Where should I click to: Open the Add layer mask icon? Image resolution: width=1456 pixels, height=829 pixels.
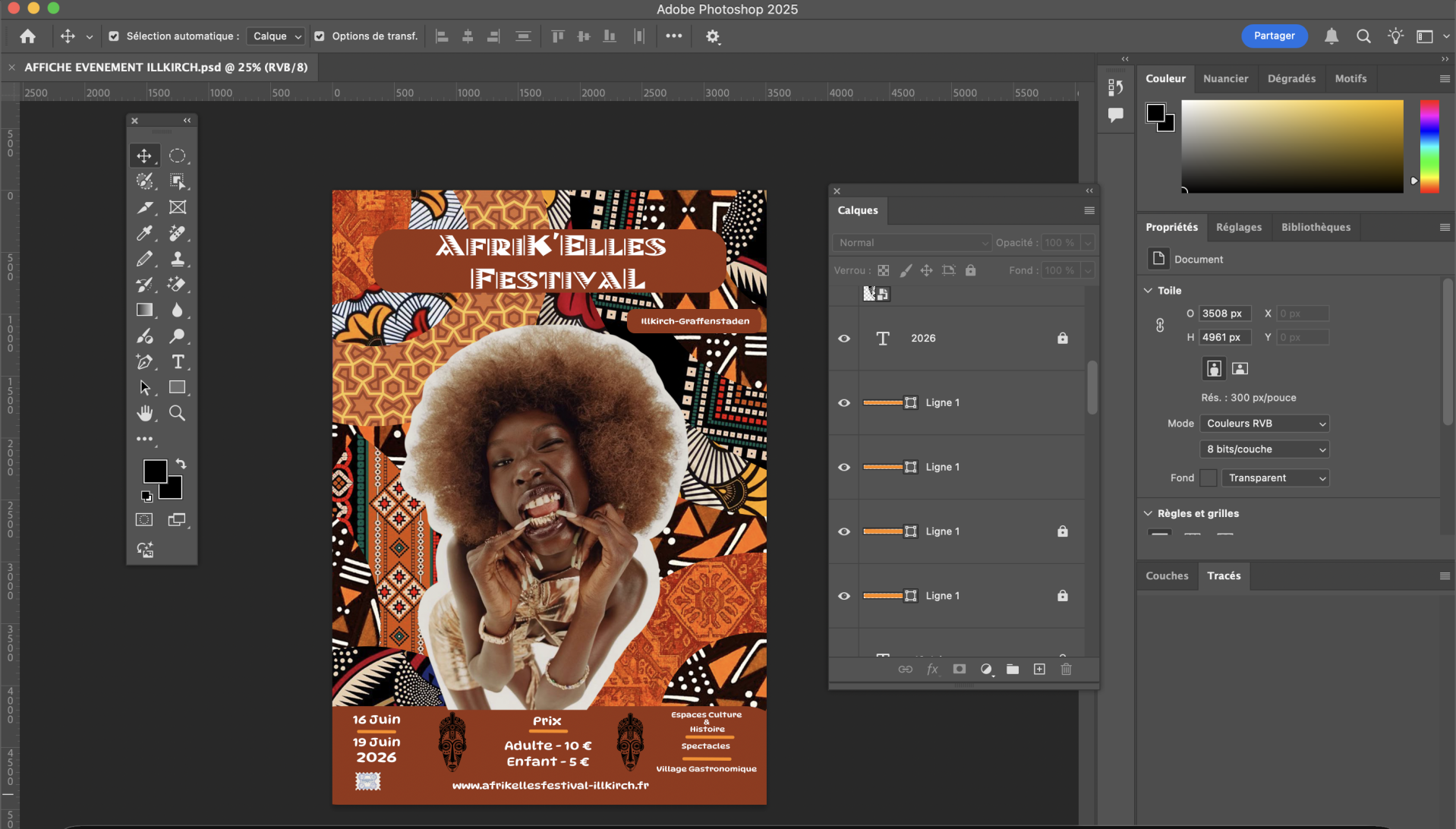[959, 670]
